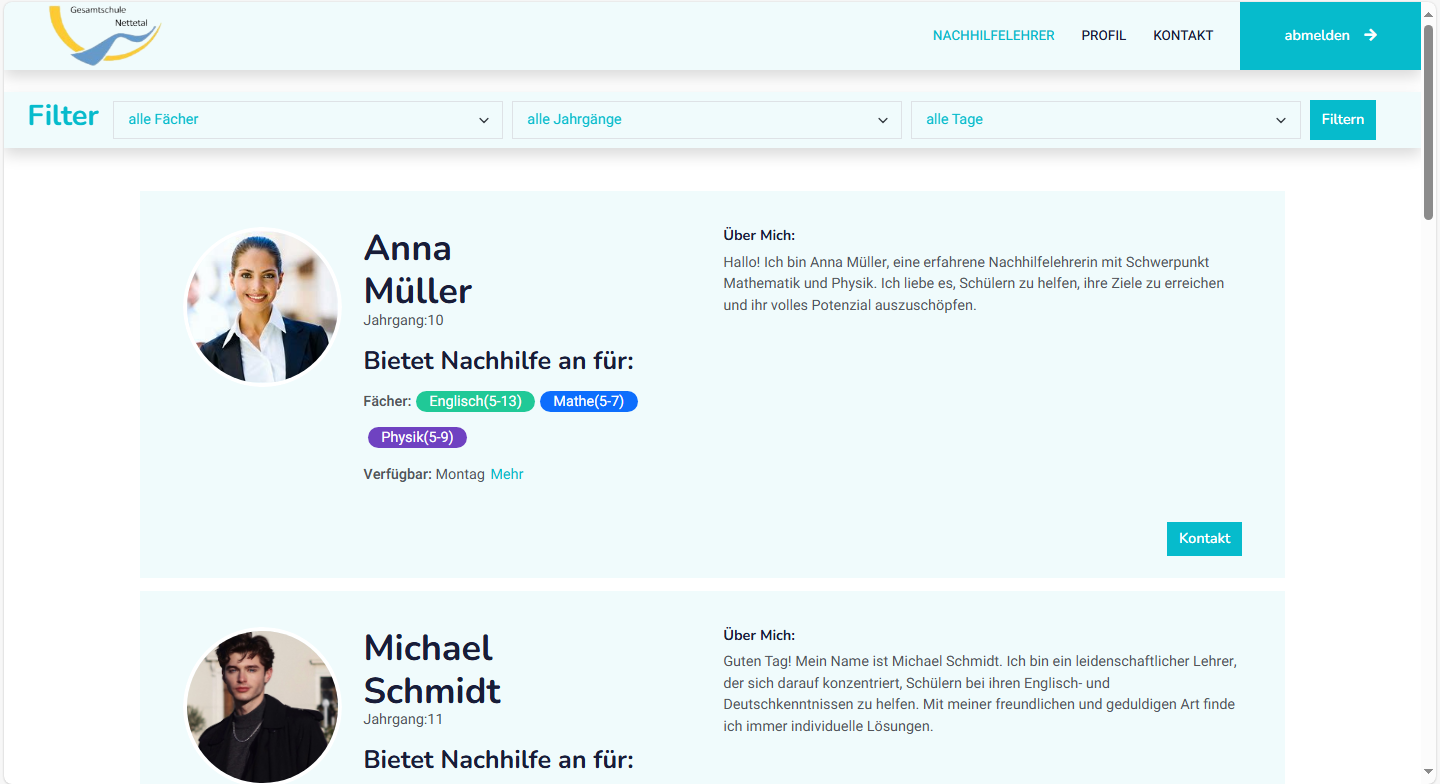Click the Anna Müller name heading
Viewport: 1440px width, 784px height.
(x=417, y=269)
